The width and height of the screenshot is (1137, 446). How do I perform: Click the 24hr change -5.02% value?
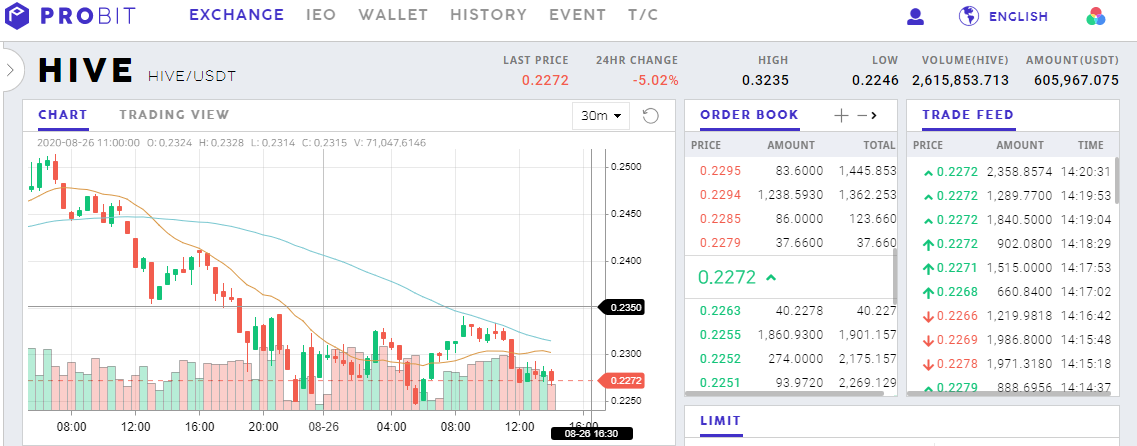pyautogui.click(x=656, y=80)
